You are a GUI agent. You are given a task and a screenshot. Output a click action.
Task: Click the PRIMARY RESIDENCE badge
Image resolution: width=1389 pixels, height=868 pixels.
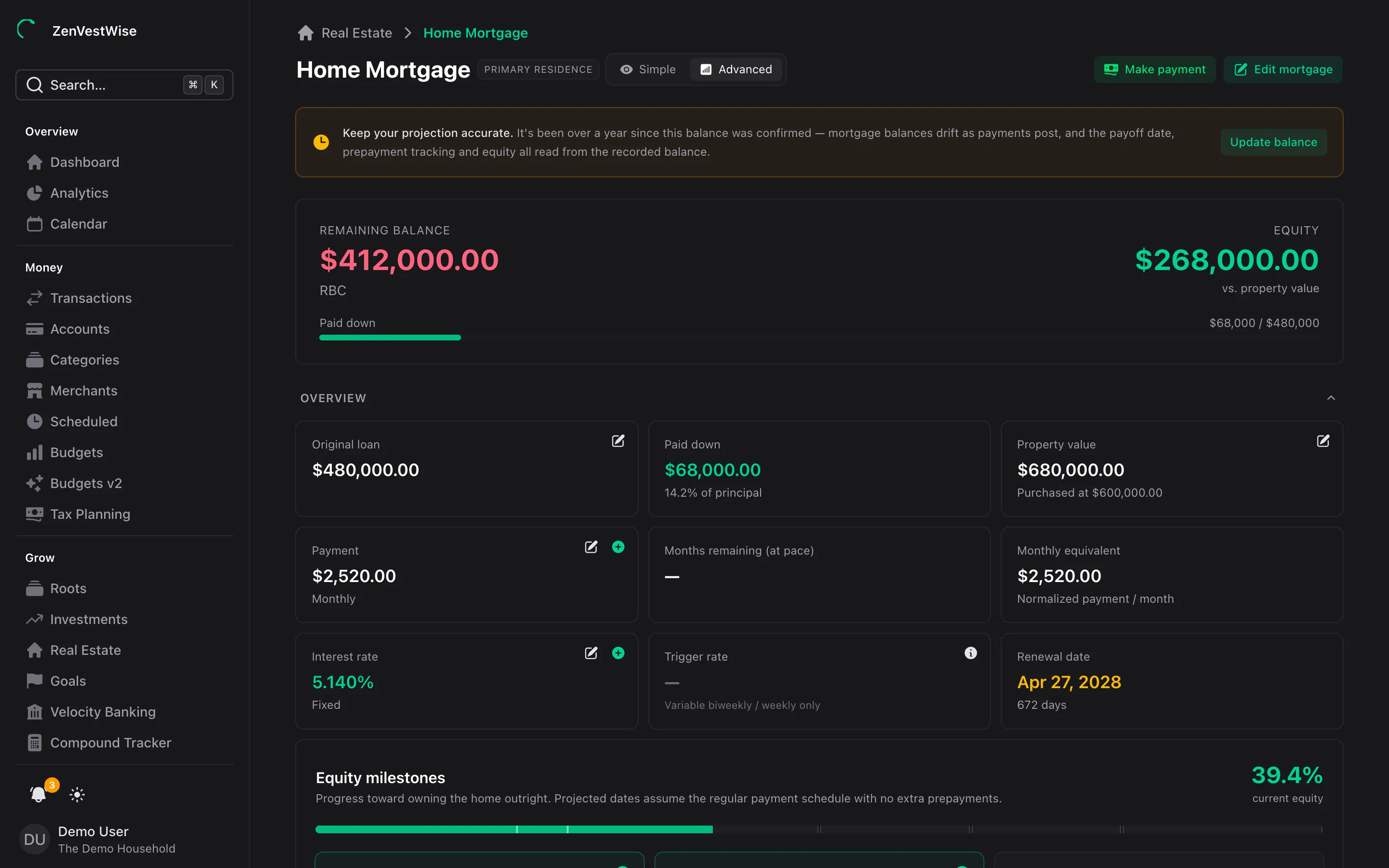pos(538,69)
